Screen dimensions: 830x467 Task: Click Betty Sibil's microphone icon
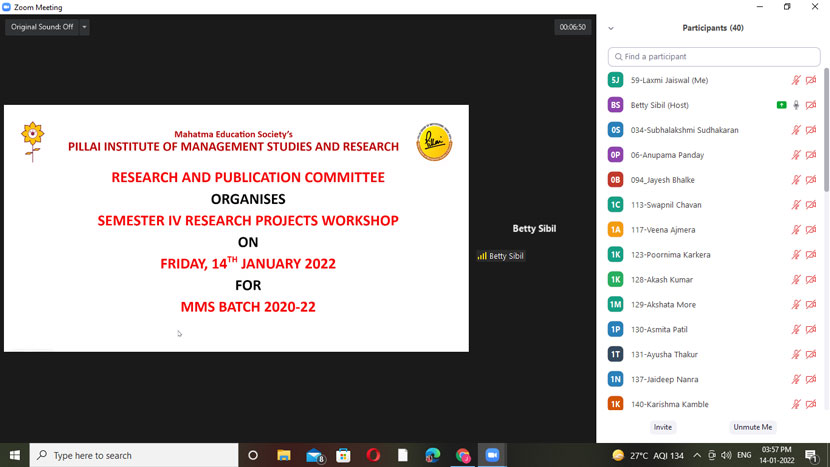[x=796, y=105]
